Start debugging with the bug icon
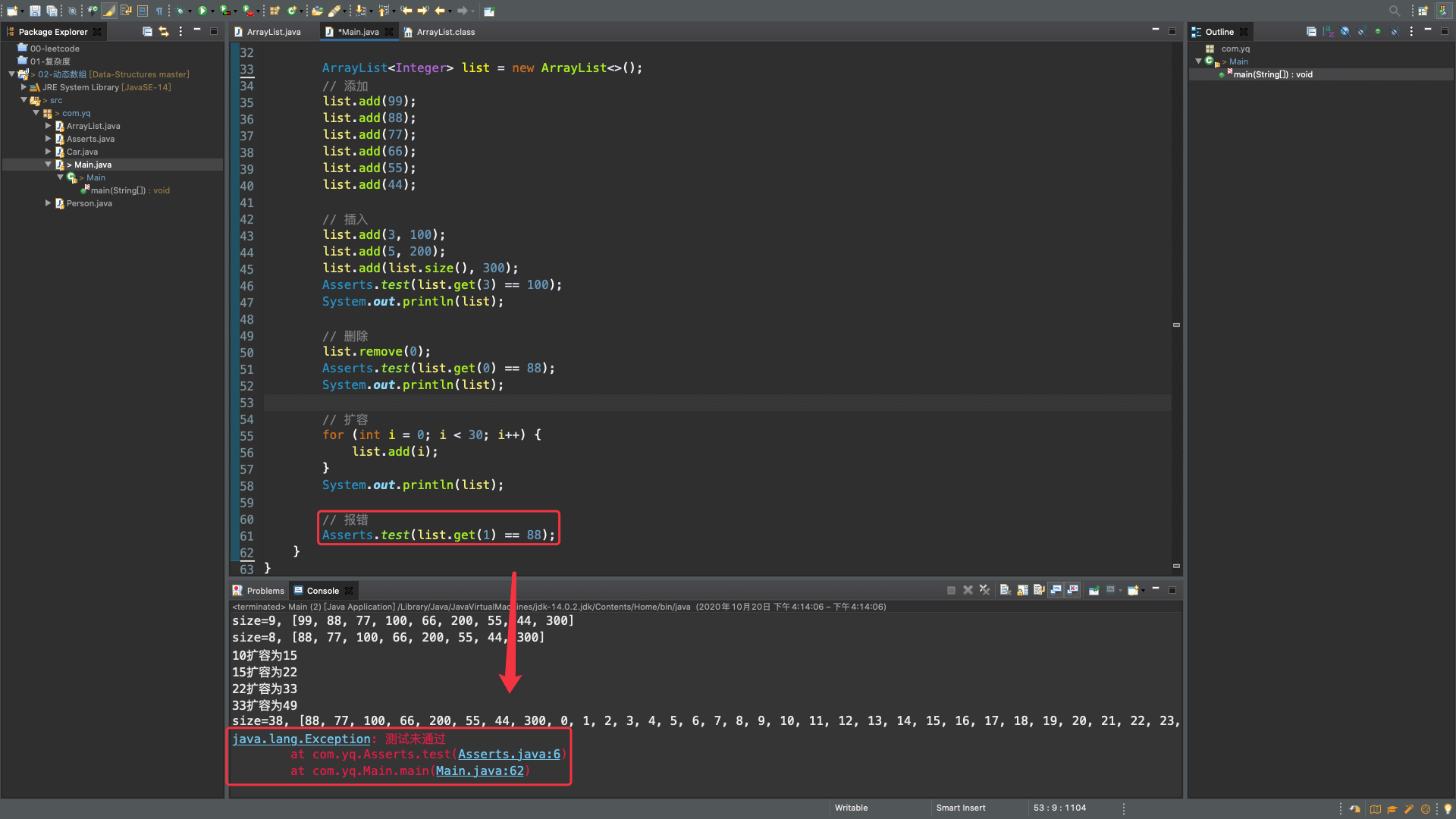 tap(180, 11)
